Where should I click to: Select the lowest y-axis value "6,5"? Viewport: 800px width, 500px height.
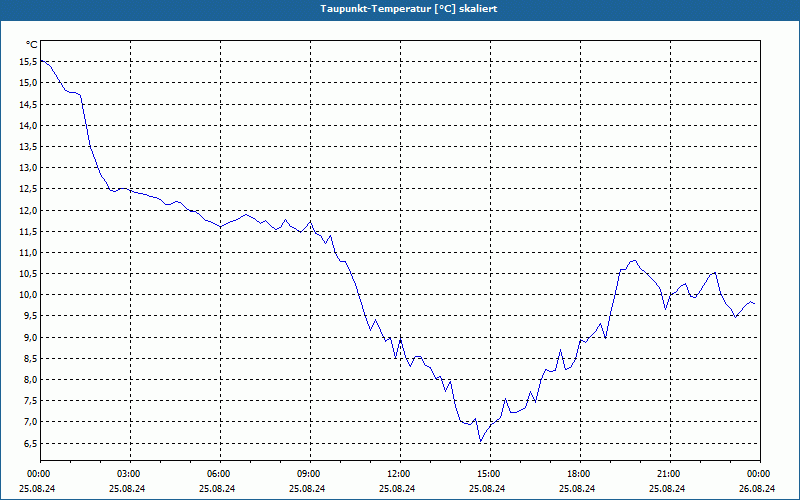click(30, 444)
